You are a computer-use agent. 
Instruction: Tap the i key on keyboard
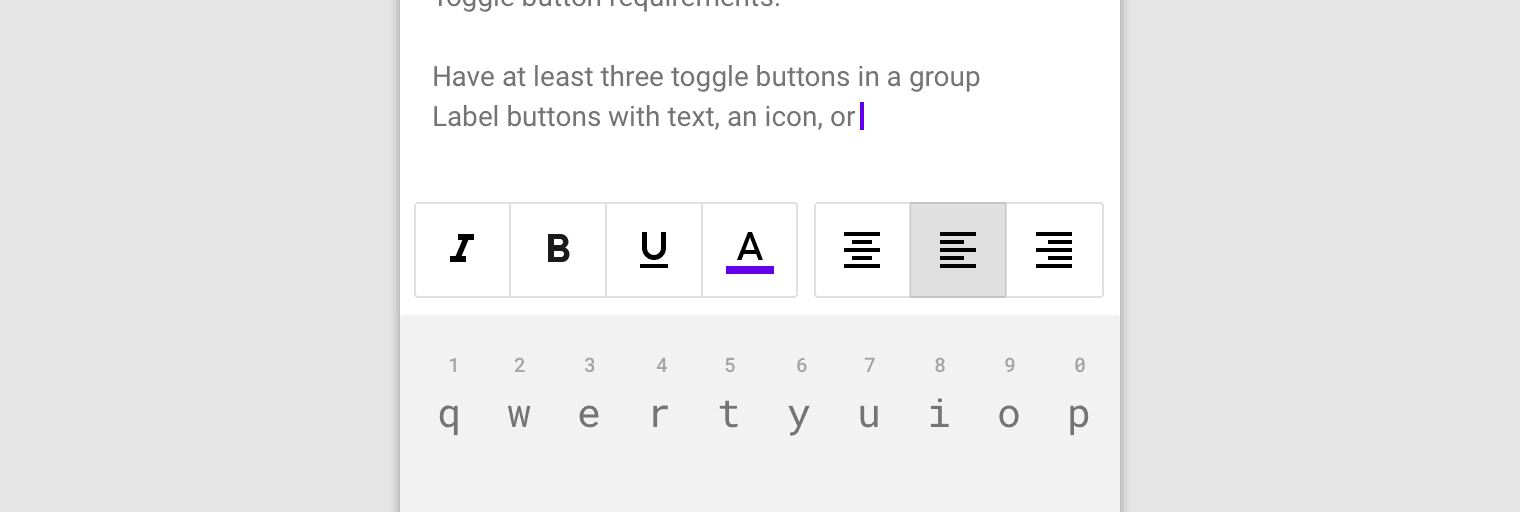coord(939,413)
